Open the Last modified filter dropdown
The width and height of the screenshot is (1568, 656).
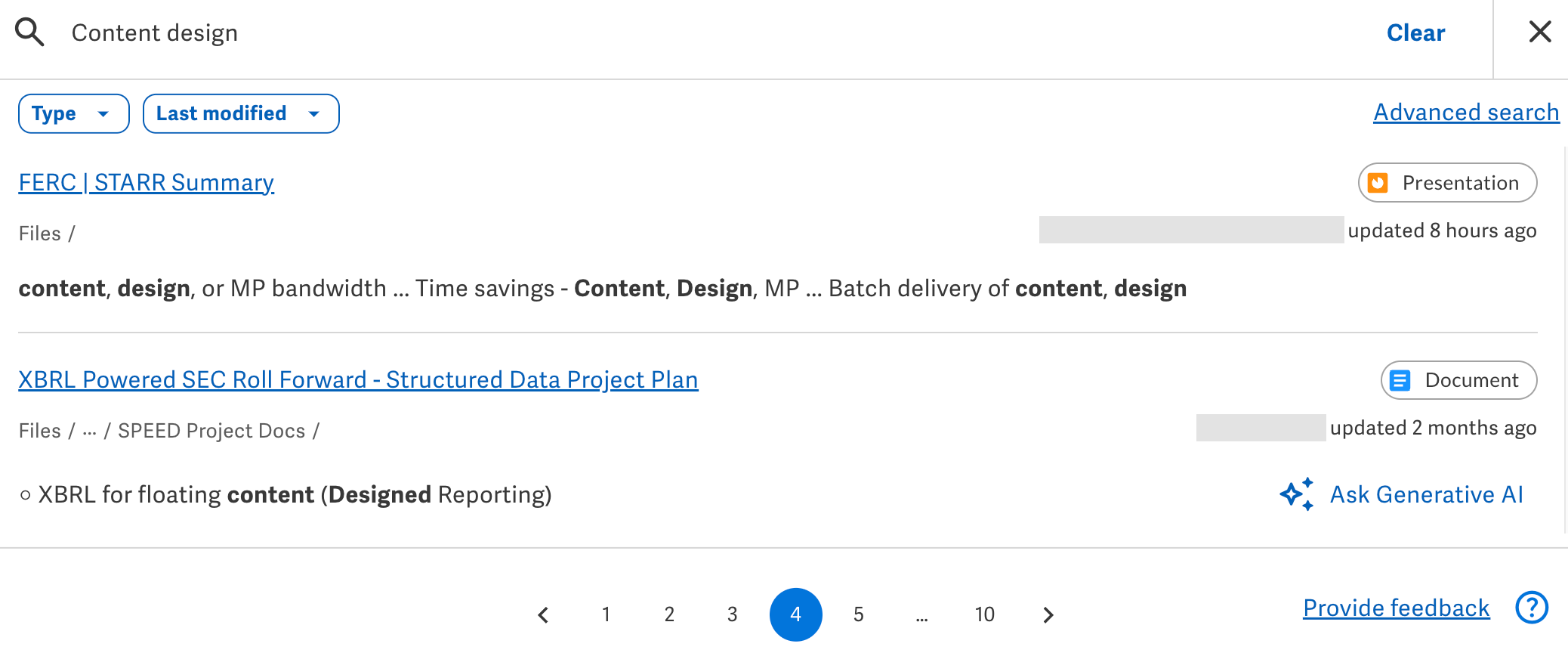click(x=239, y=113)
